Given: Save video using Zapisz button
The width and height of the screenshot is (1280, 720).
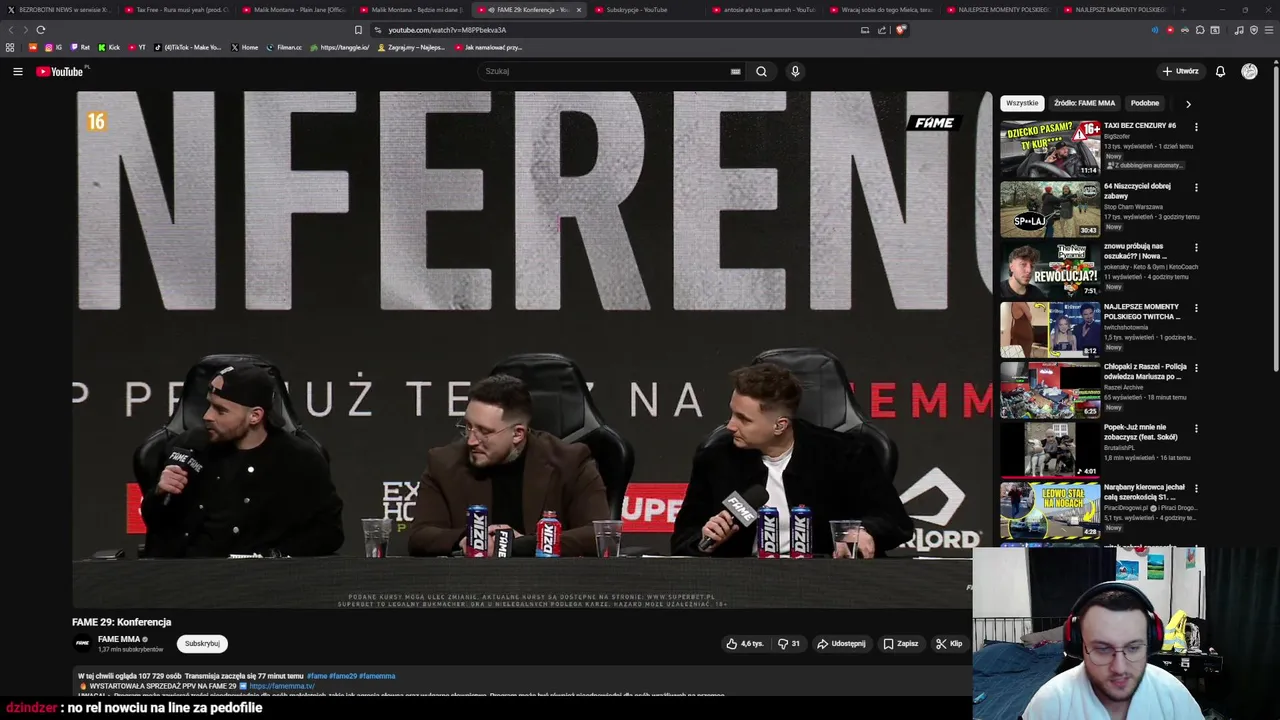Looking at the screenshot, I should (900, 644).
